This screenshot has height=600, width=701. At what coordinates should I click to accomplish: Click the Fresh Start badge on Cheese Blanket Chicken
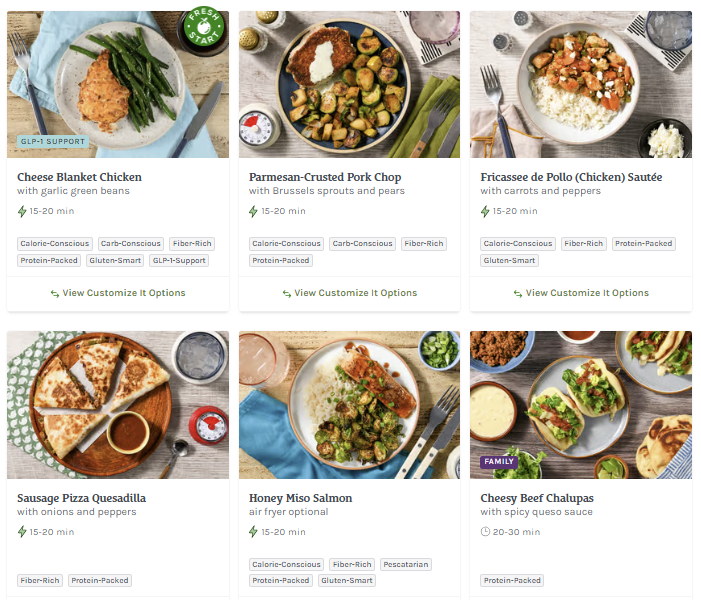pyautogui.click(x=204, y=31)
